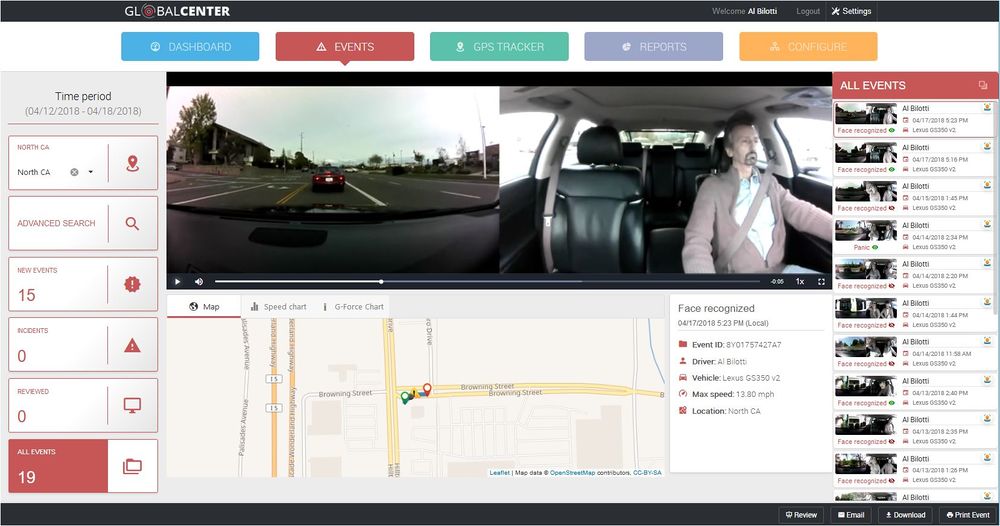1000x526 pixels.
Task: Open New Events alert badge icon
Action: coord(132,285)
